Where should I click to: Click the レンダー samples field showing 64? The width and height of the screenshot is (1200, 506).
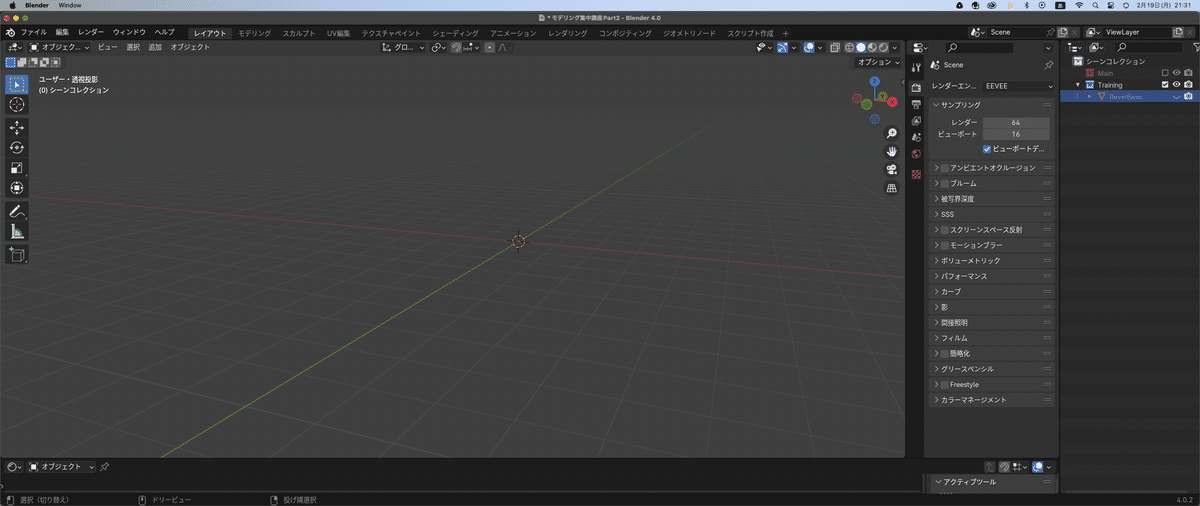1016,122
